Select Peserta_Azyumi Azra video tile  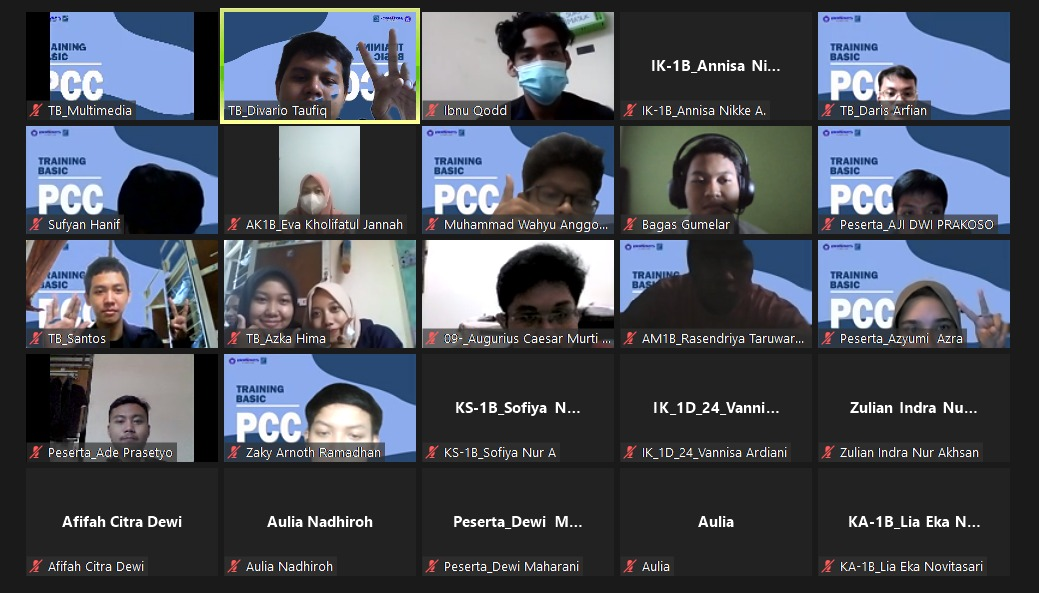[x=914, y=294]
